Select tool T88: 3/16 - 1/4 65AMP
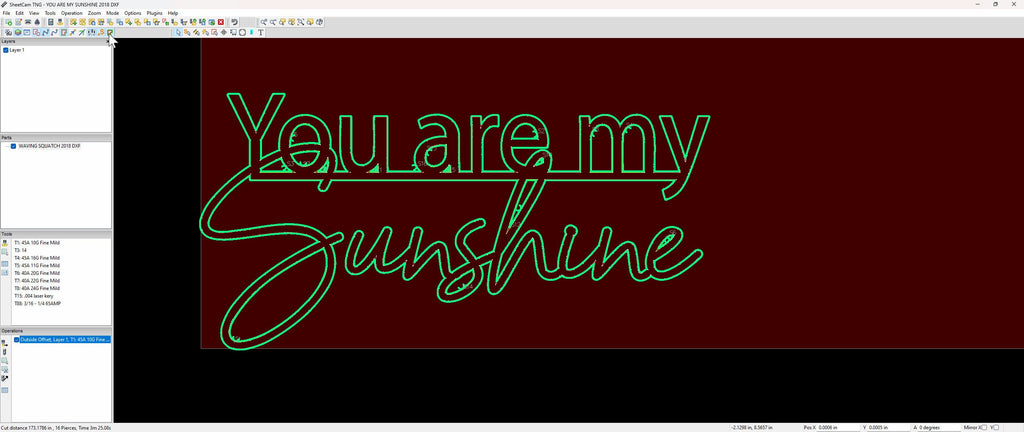The image size is (1024, 432). pos(37,303)
